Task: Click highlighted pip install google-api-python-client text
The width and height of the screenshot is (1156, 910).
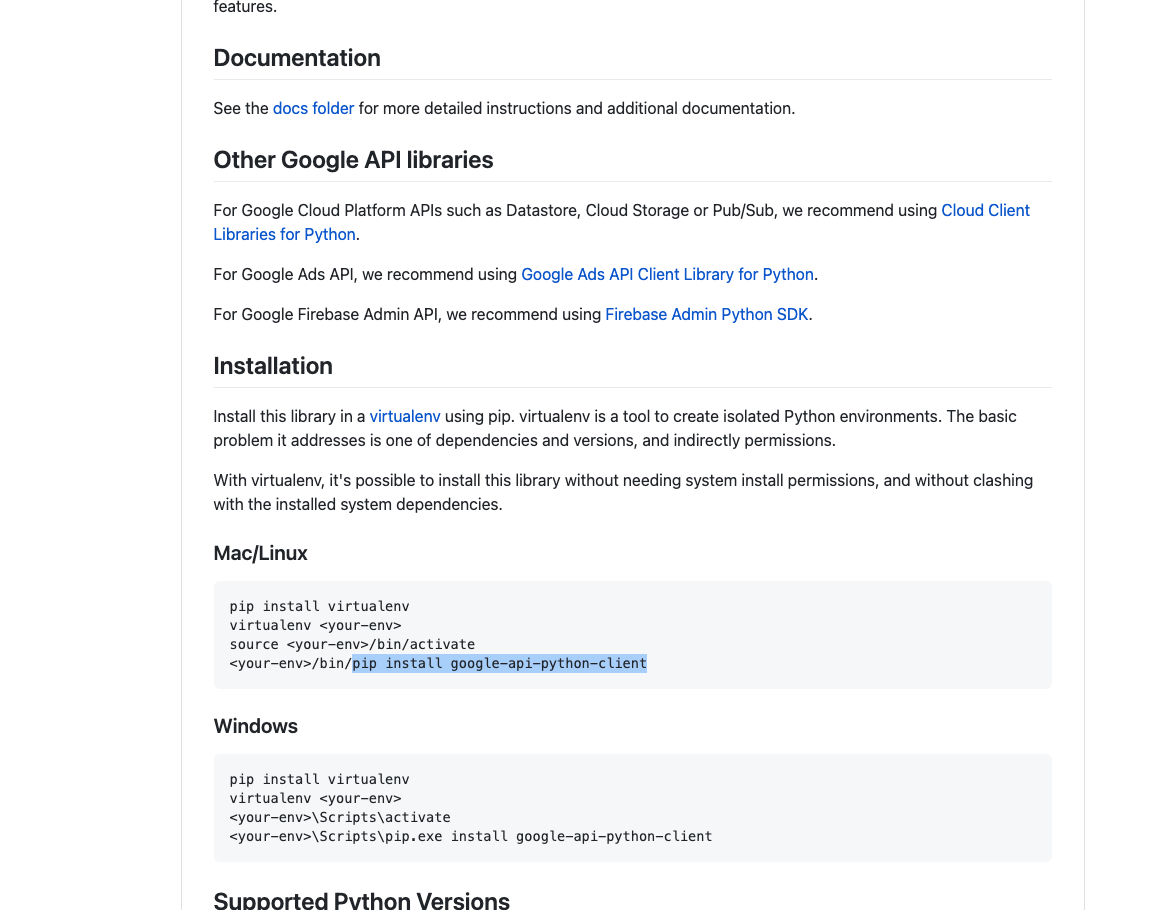Action: (x=500, y=663)
